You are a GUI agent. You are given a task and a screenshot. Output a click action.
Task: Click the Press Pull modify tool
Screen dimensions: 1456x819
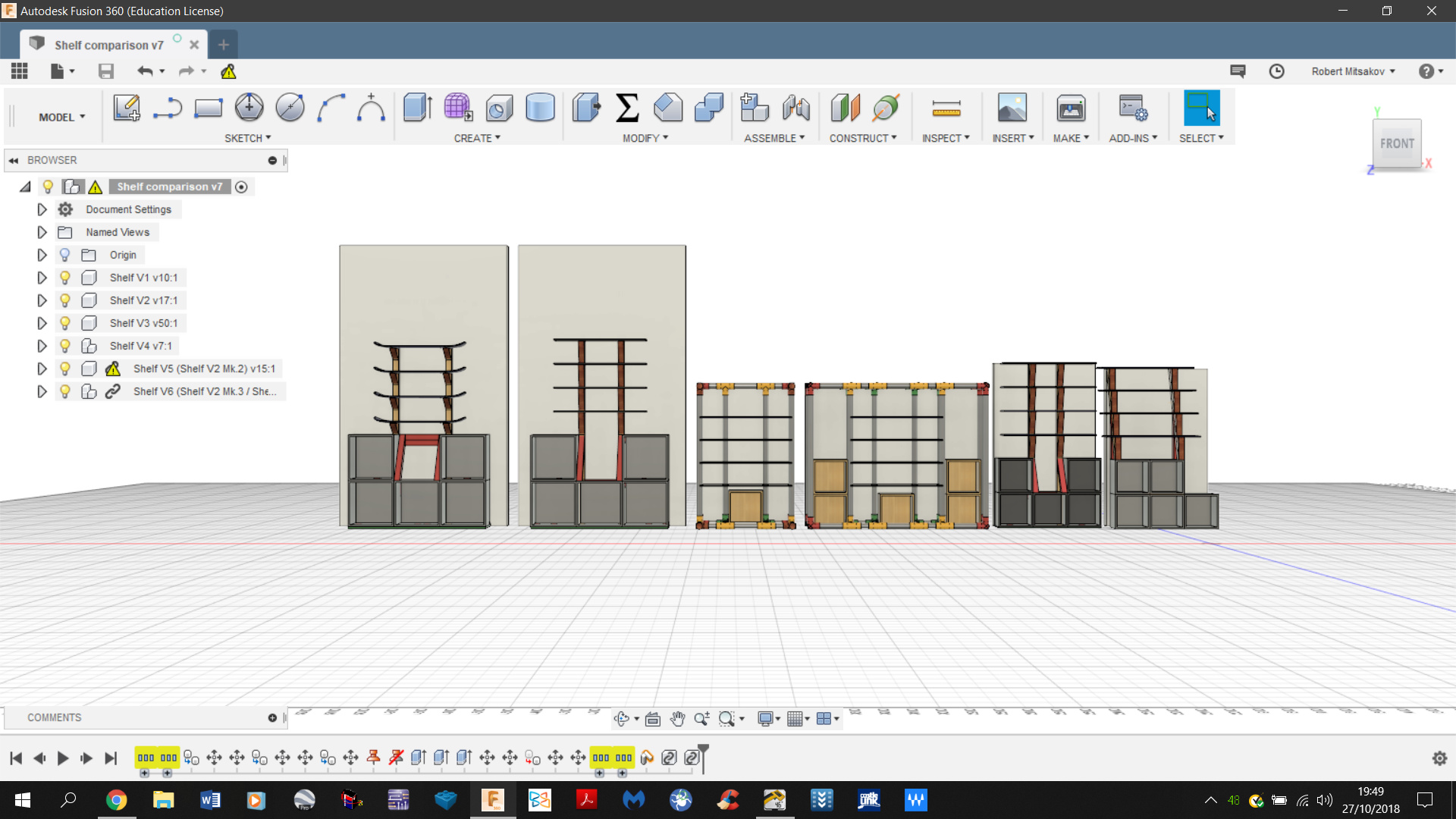(x=586, y=108)
